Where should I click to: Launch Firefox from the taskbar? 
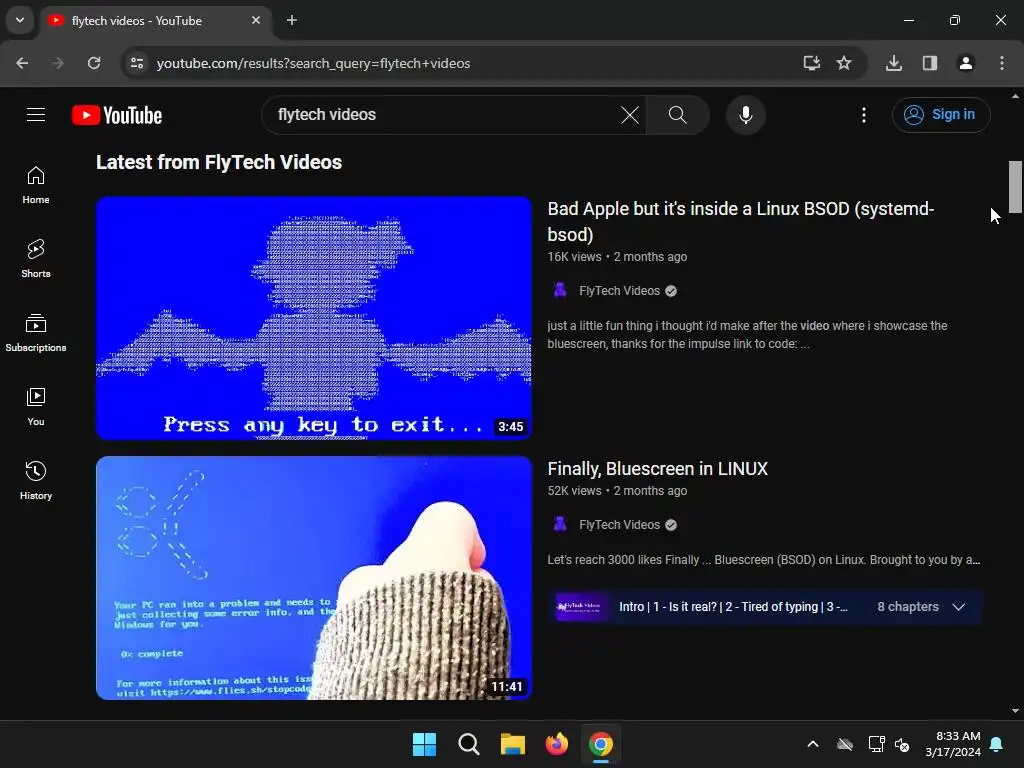coord(556,744)
